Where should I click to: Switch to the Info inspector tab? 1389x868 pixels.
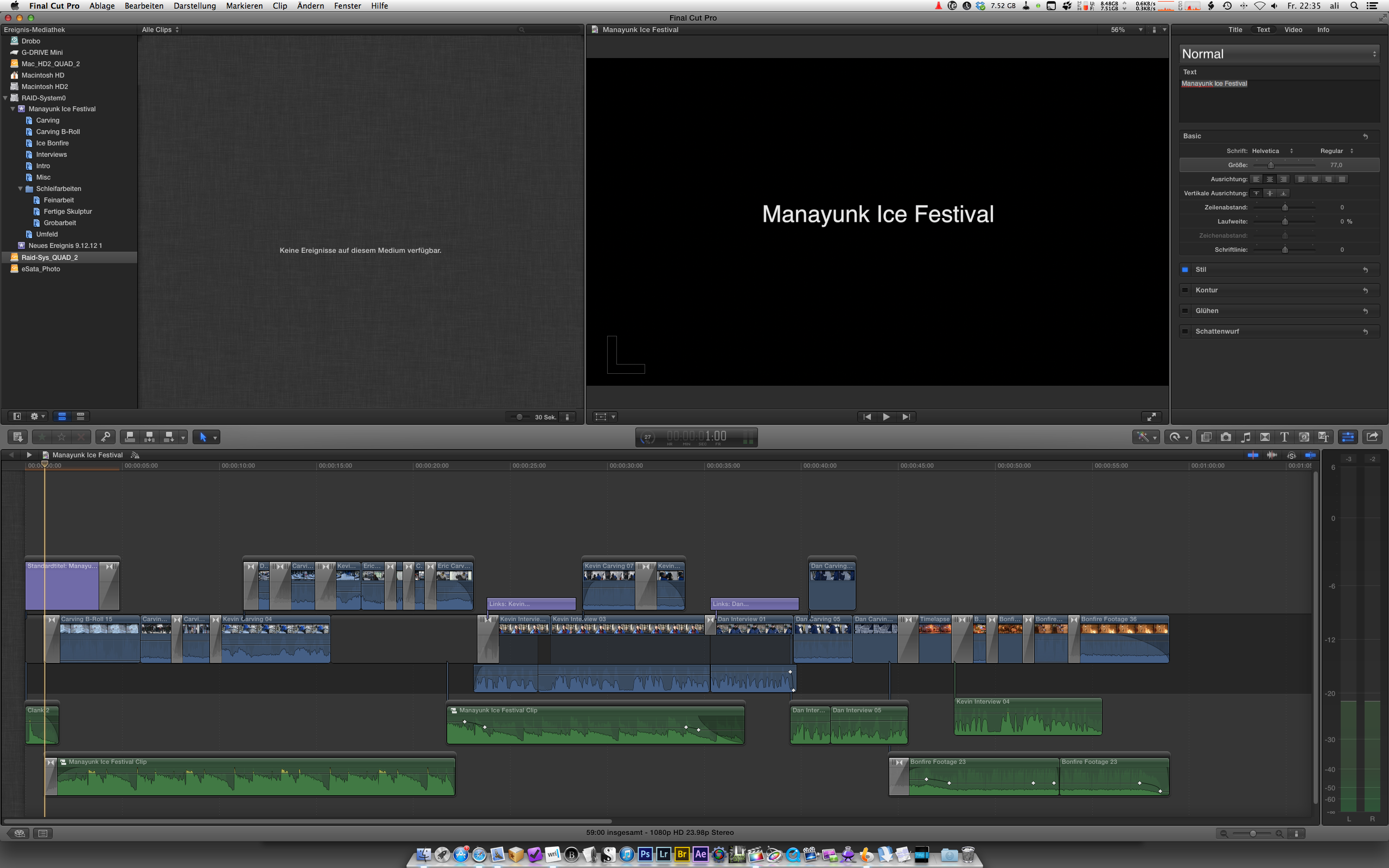(x=1323, y=29)
